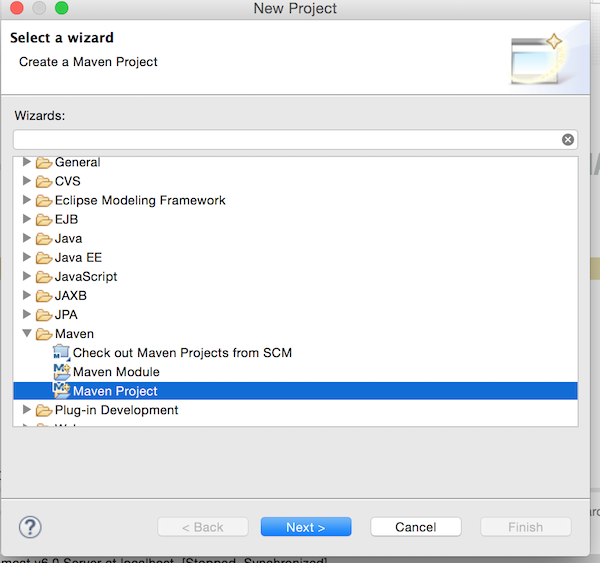Image resolution: width=600 pixels, height=563 pixels.
Task: Expand the JavaScript category
Action: pyautogui.click(x=26, y=276)
